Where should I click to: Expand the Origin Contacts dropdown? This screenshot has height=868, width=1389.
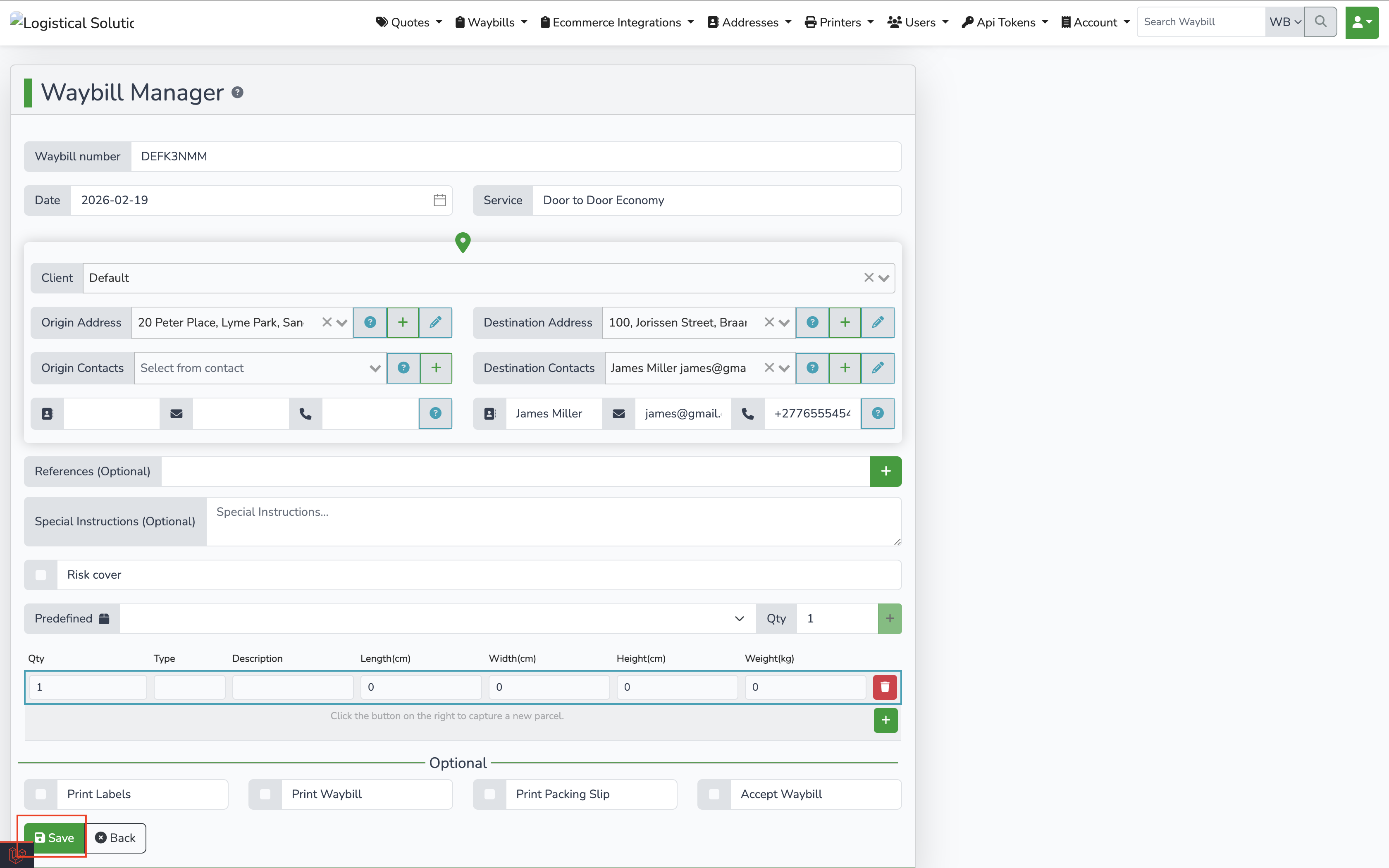(375, 369)
